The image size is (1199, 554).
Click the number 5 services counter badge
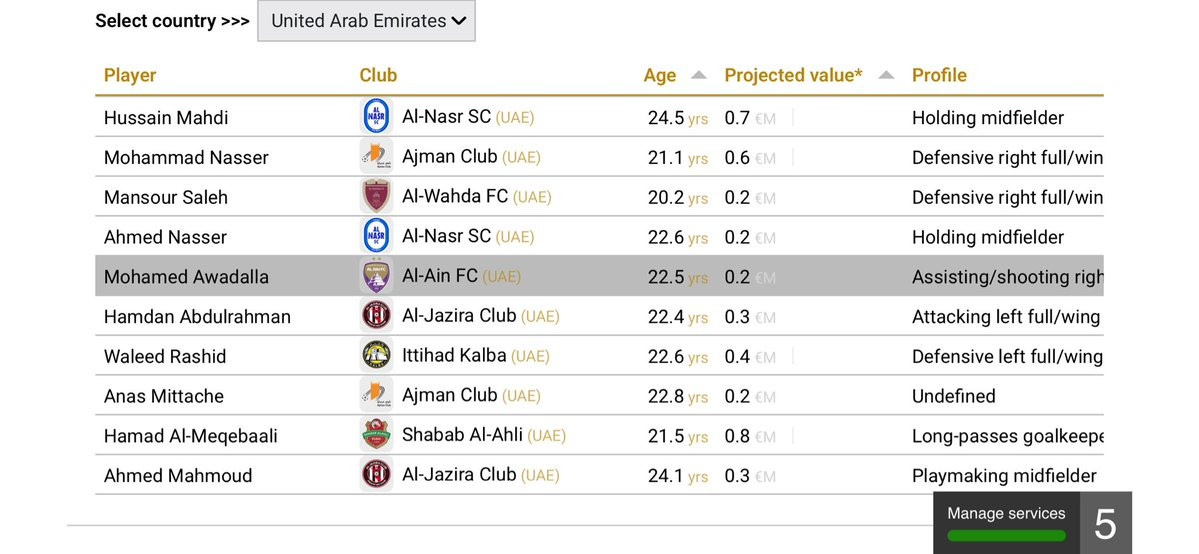1105,523
